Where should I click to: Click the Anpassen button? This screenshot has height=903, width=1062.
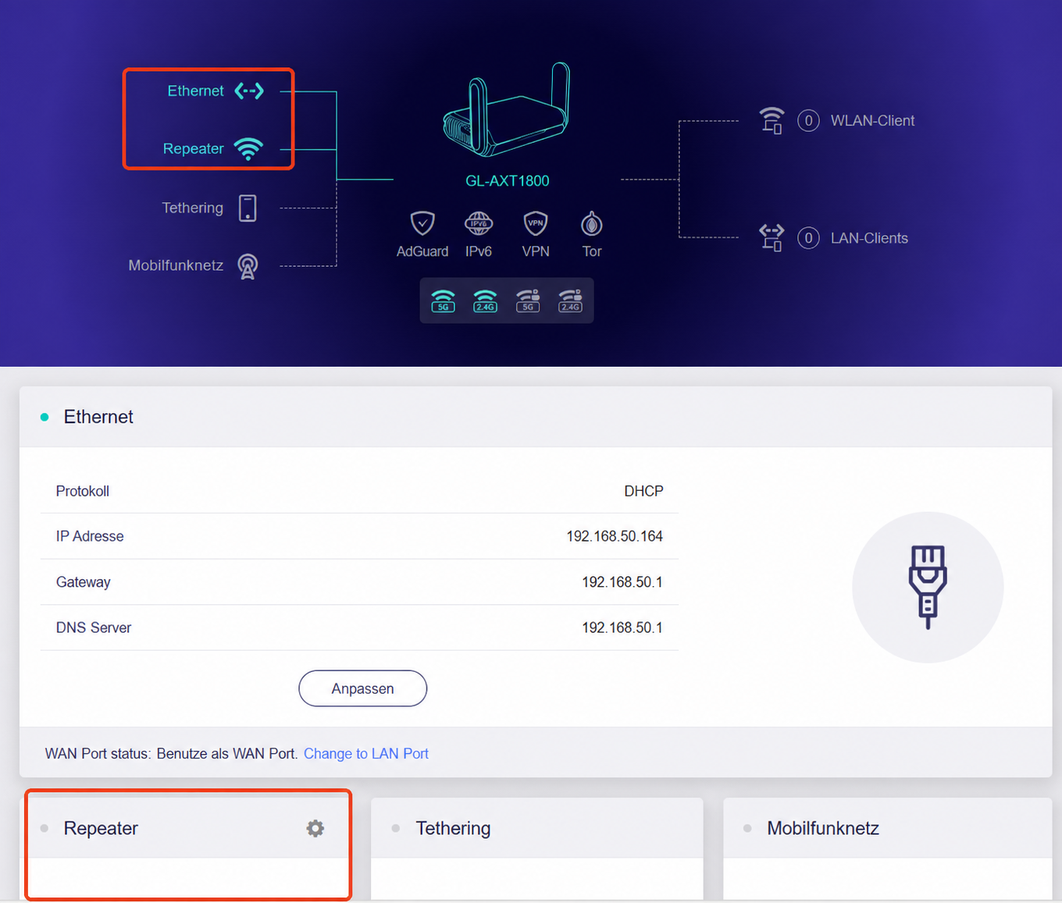tap(362, 688)
